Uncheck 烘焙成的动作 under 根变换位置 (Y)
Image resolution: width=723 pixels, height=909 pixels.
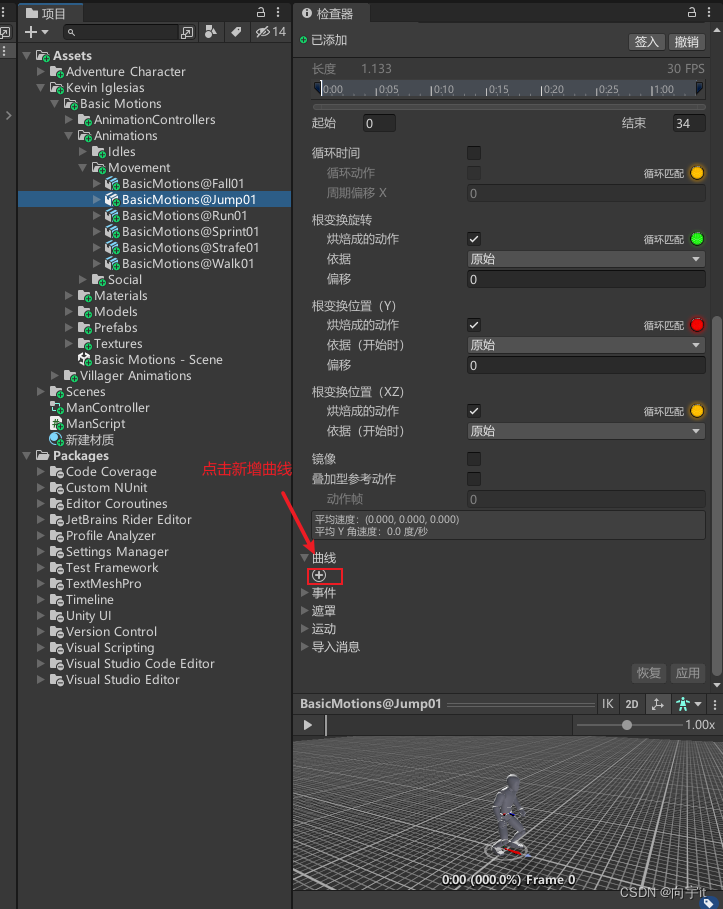[x=474, y=325]
